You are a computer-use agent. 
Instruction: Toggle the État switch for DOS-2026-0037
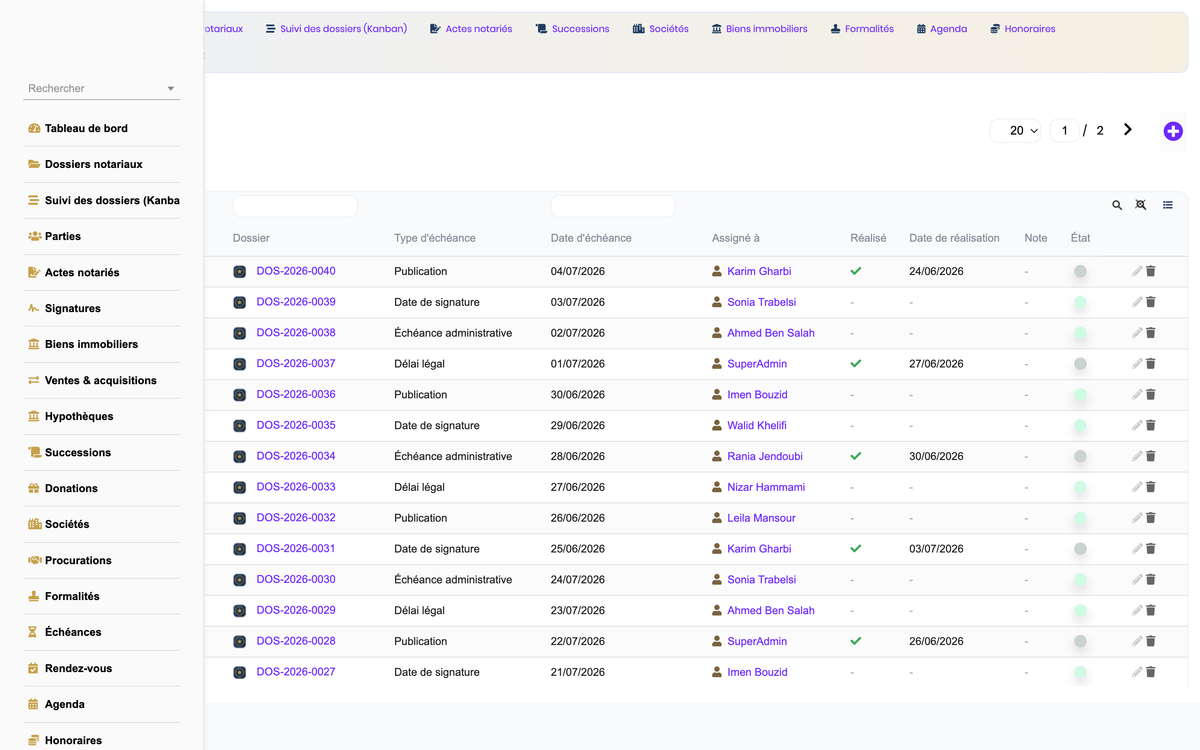tap(1080, 364)
